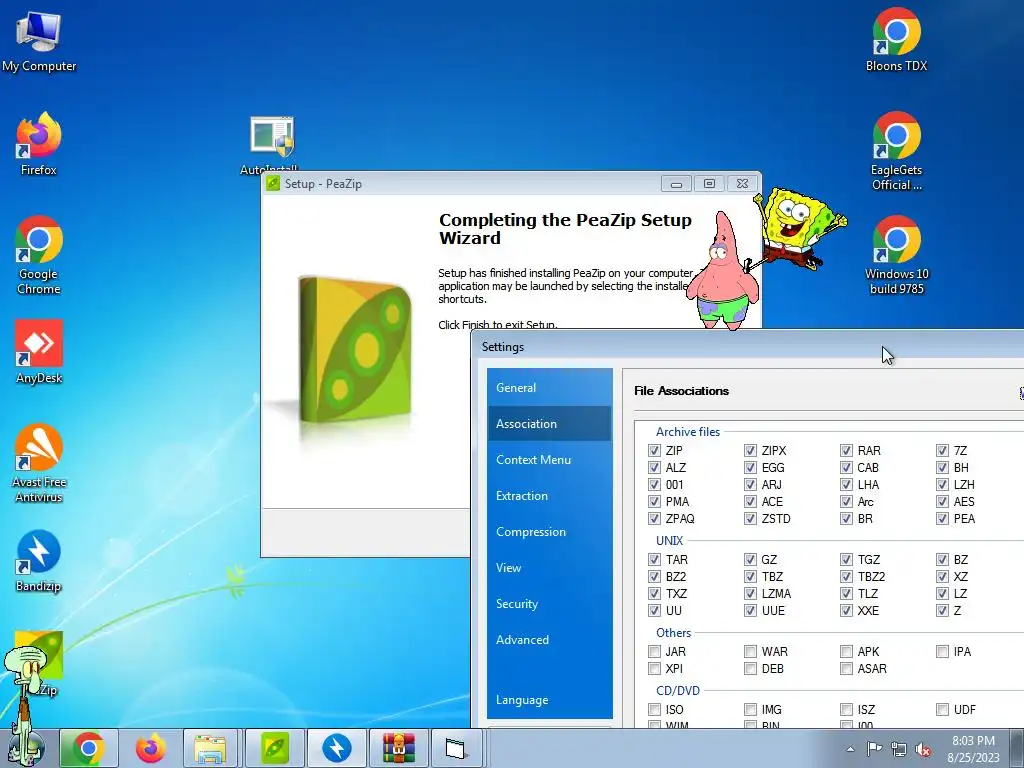This screenshot has height=768, width=1024.
Task: Toggle LZMA association checkbox
Action: tap(750, 593)
